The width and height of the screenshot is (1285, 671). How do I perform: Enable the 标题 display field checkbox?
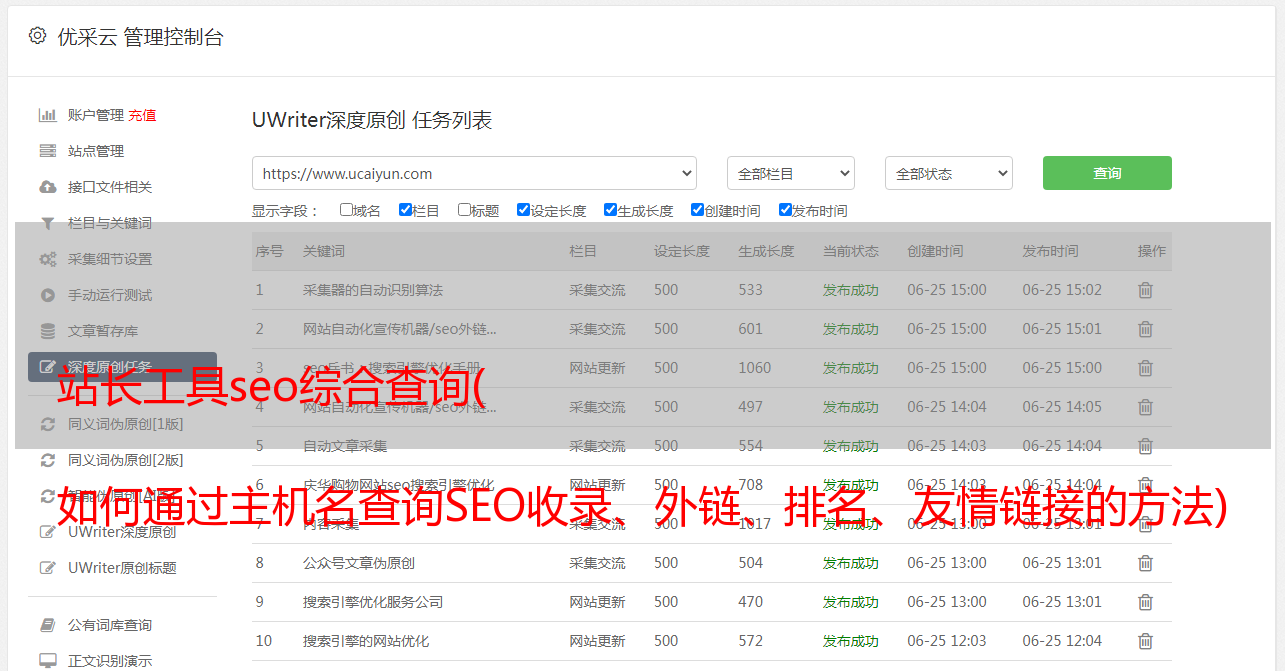pyautogui.click(x=464, y=210)
